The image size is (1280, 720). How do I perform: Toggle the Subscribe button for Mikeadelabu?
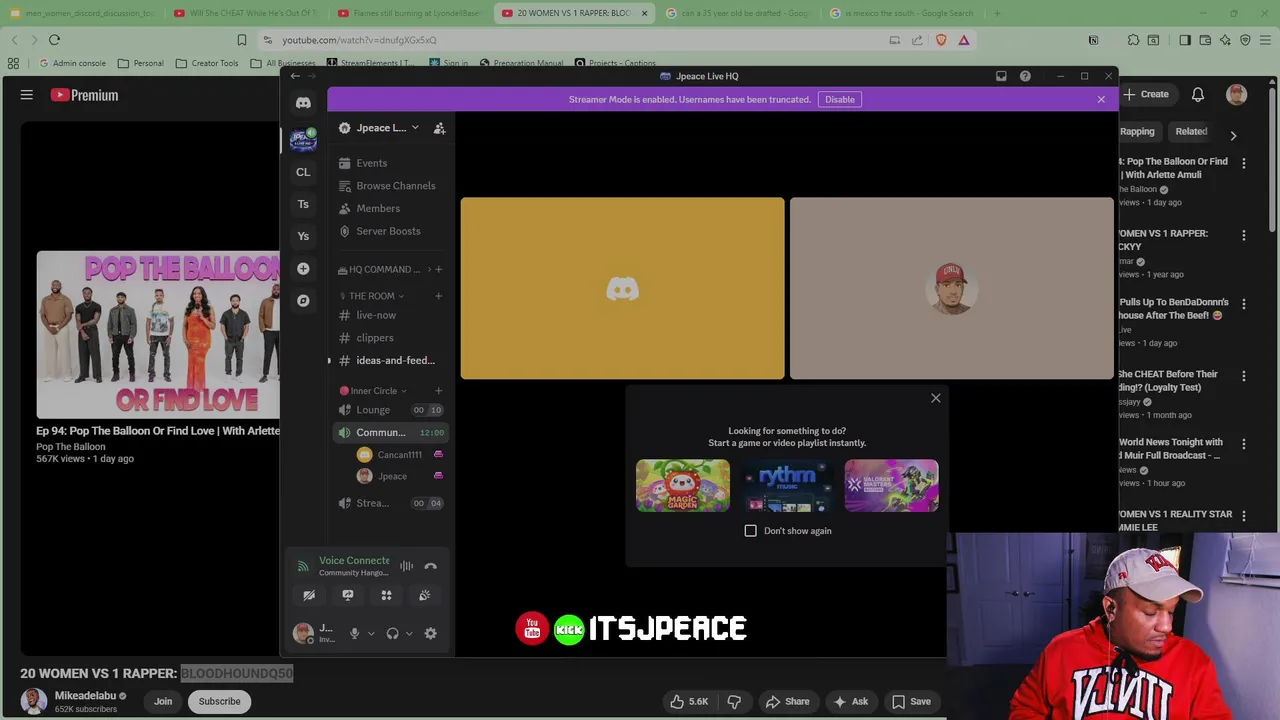point(219,701)
